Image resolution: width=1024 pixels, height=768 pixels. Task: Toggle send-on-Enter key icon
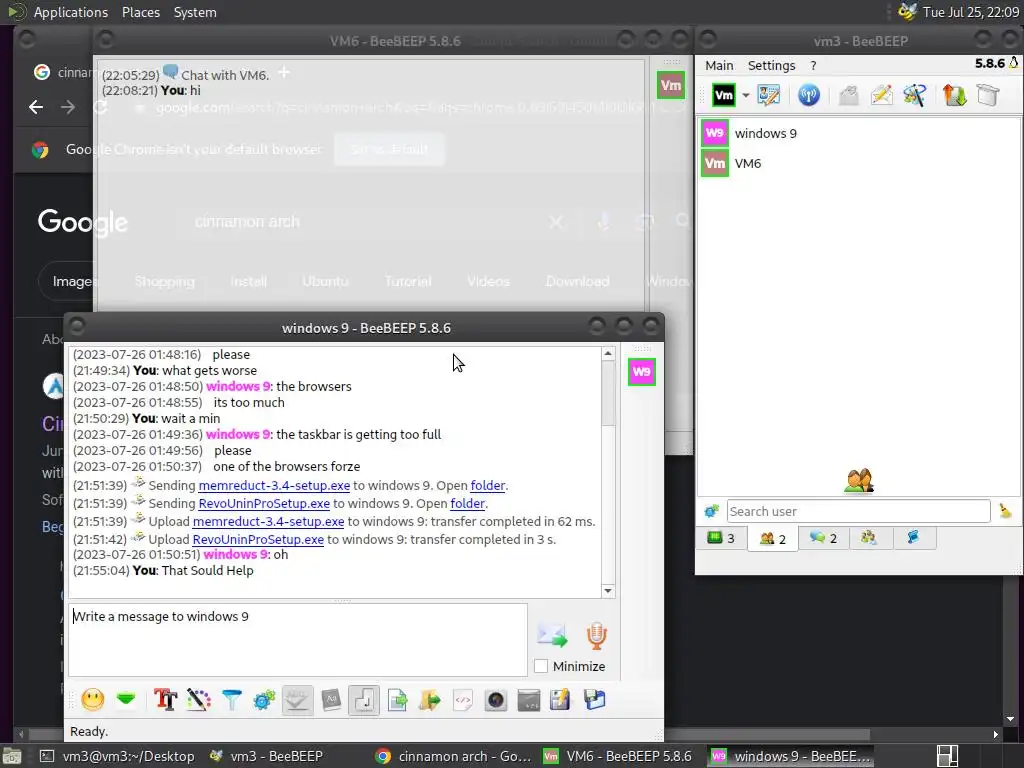(x=364, y=700)
